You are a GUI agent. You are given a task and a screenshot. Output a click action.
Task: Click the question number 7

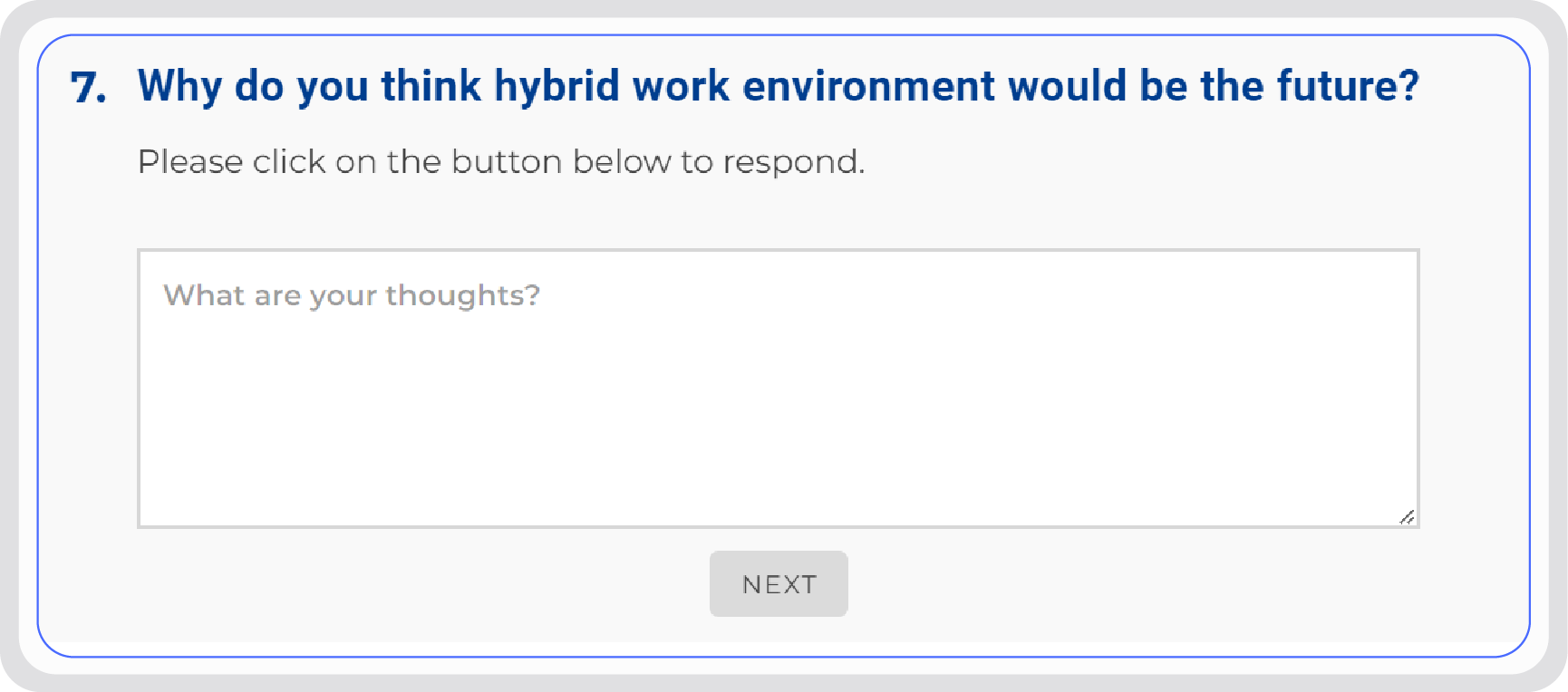(x=88, y=88)
